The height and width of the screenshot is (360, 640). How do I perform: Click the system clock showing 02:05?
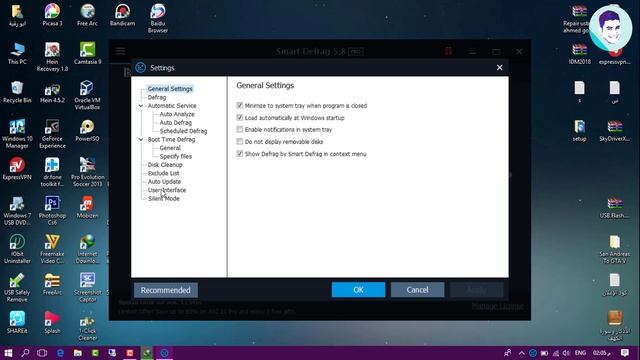602,353
